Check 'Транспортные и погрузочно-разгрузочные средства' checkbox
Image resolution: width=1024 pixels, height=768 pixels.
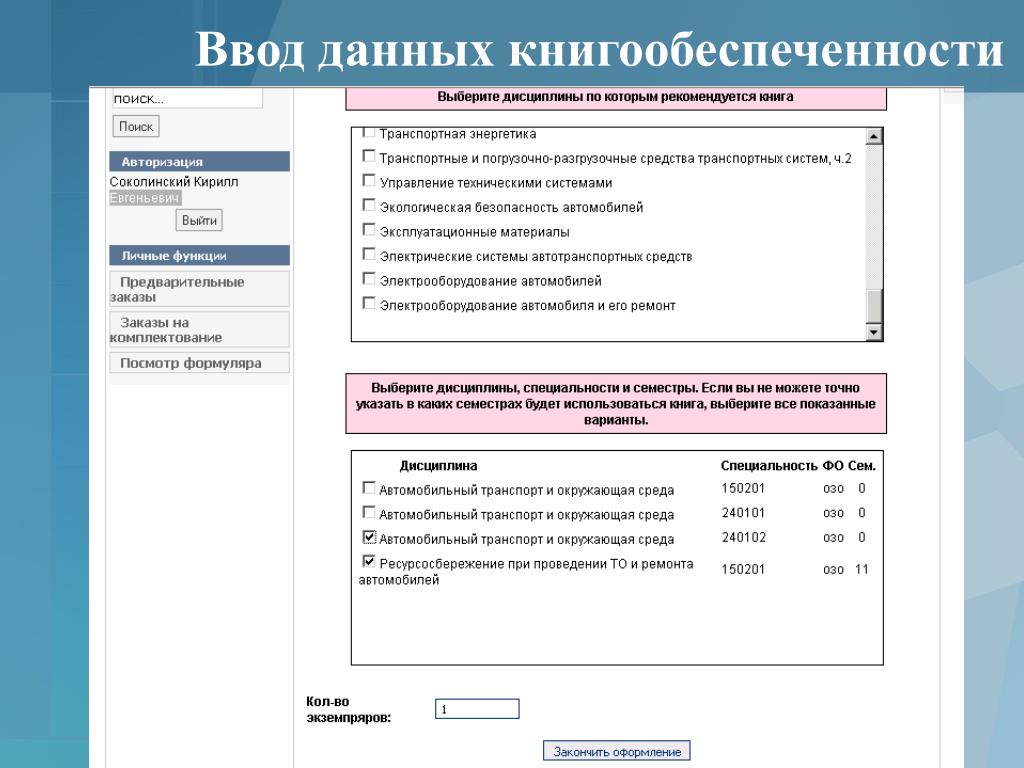tap(368, 156)
